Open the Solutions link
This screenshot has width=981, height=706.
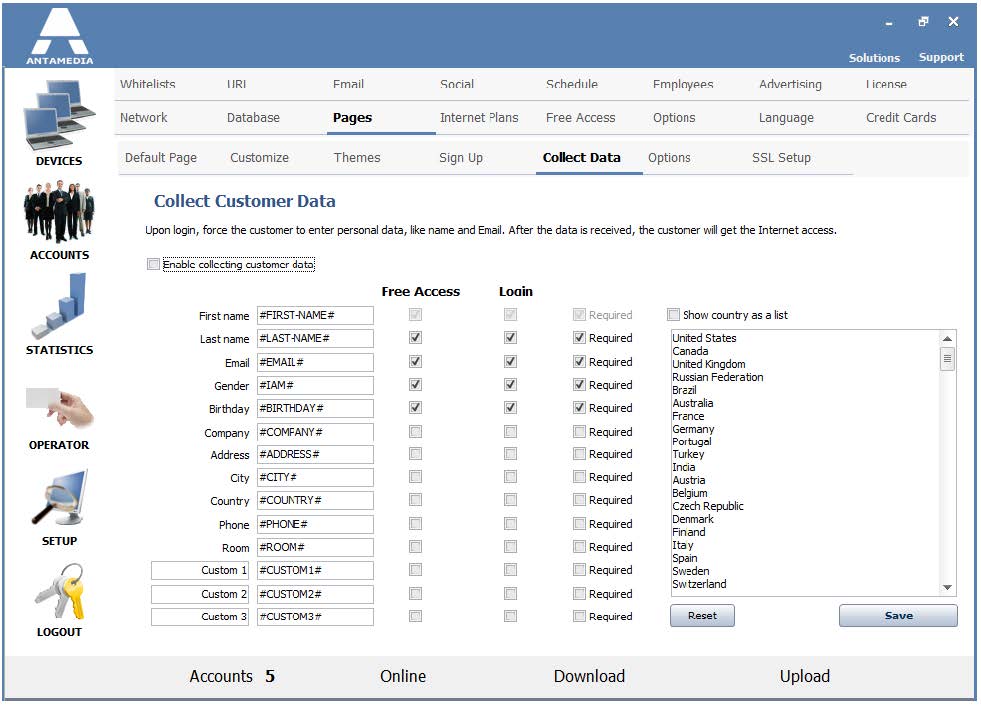click(x=874, y=58)
